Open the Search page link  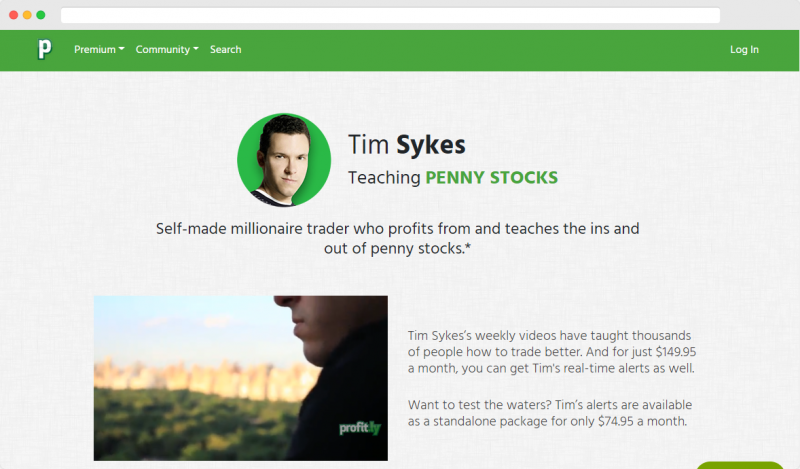pyautogui.click(x=226, y=50)
